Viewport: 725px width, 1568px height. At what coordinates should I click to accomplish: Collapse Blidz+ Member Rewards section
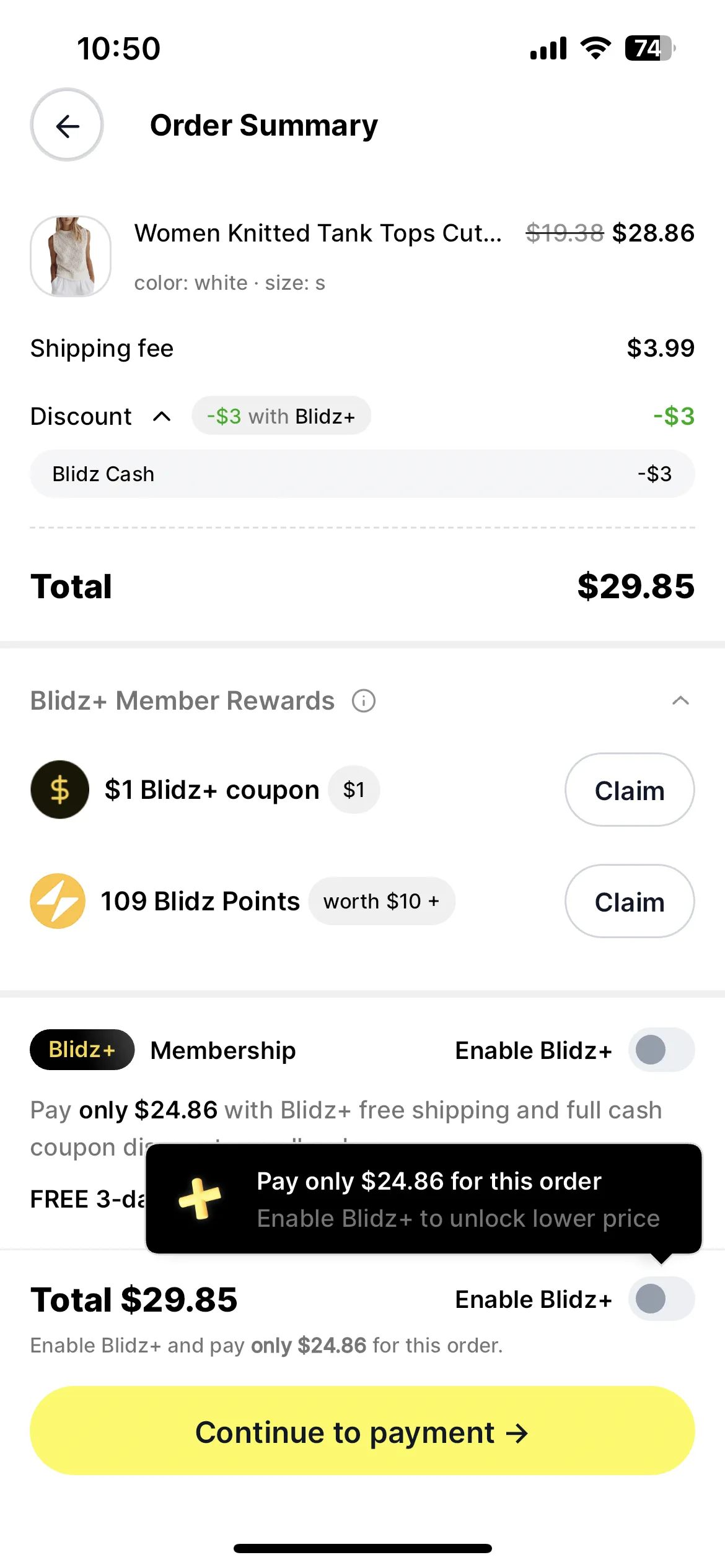coord(680,701)
